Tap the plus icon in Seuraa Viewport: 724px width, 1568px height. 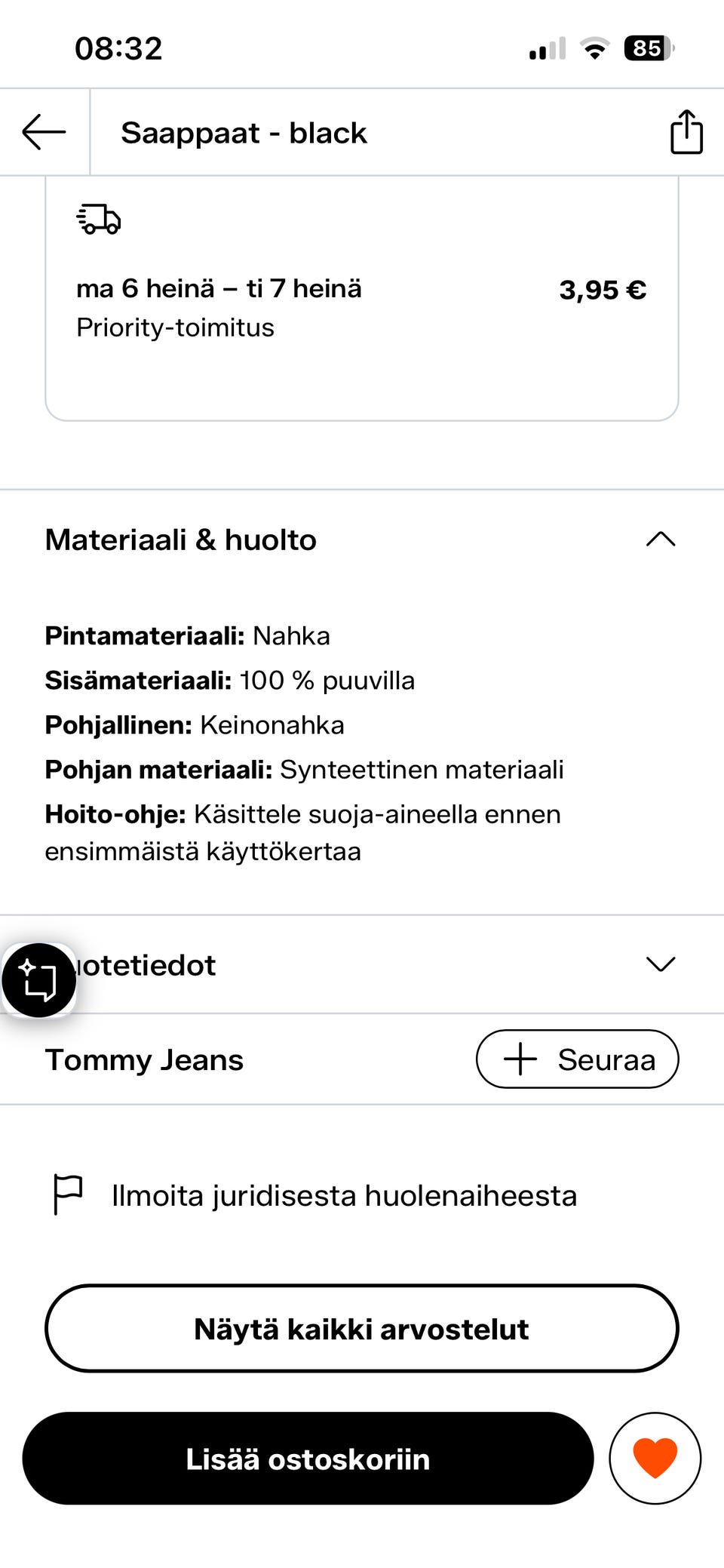tap(520, 1059)
